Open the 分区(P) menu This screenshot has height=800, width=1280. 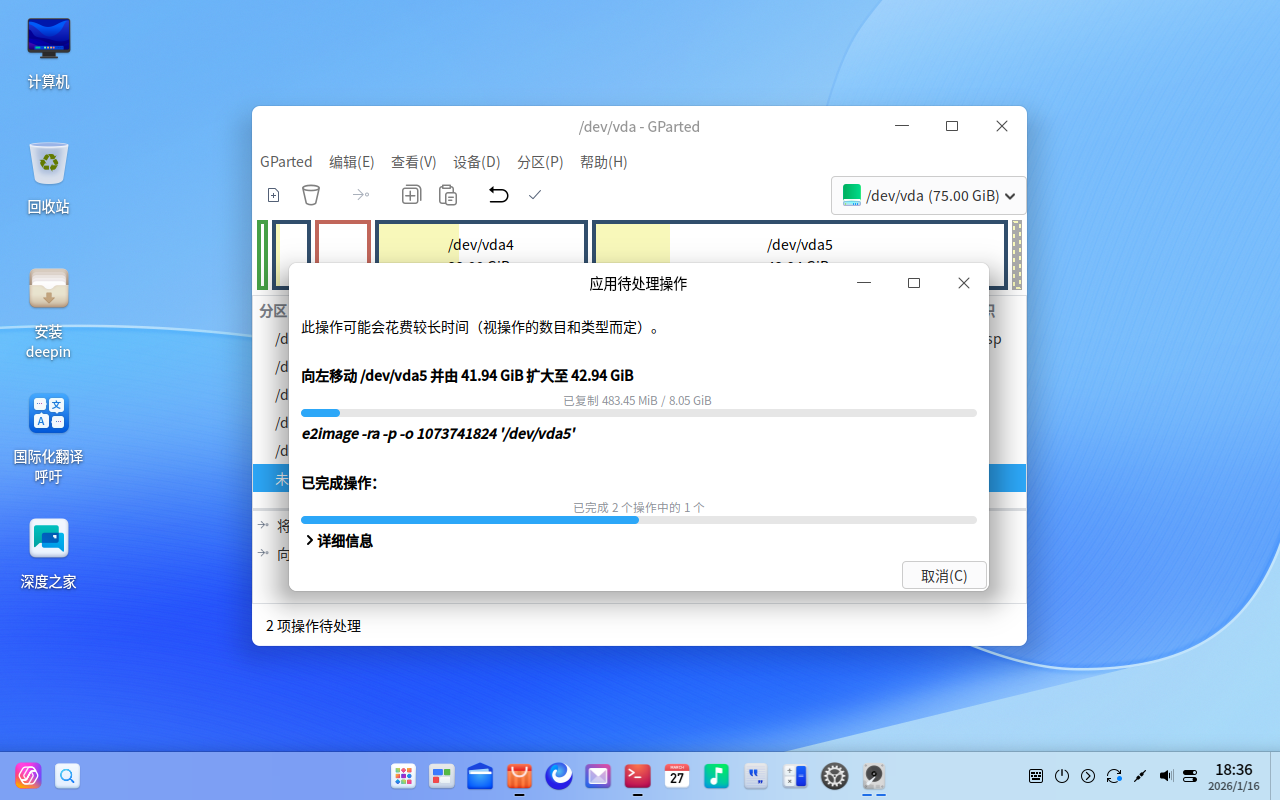click(540, 161)
